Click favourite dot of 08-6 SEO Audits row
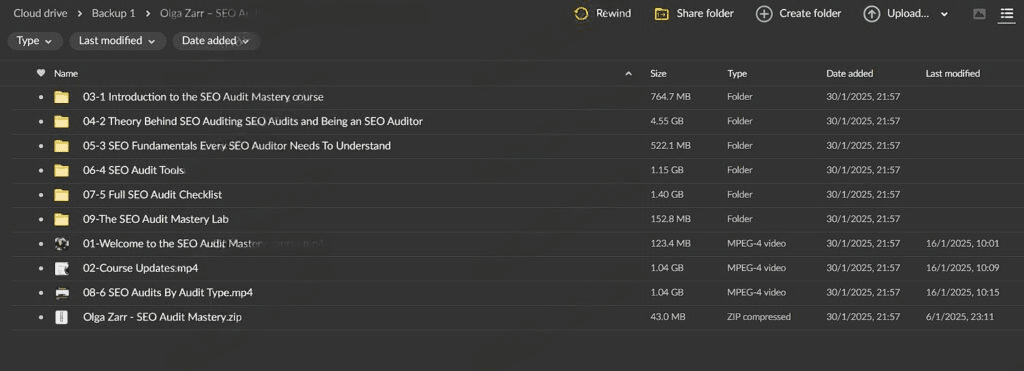 (x=41, y=293)
